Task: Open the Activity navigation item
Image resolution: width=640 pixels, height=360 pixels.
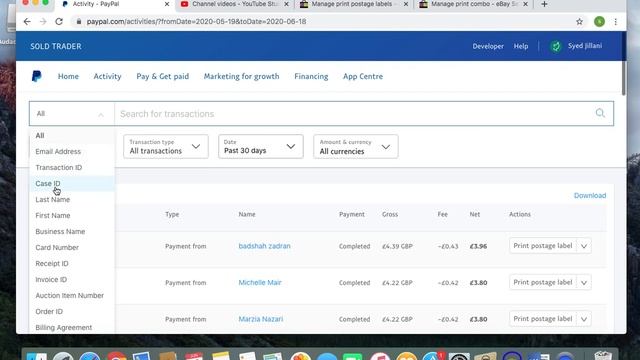Action: click(107, 76)
